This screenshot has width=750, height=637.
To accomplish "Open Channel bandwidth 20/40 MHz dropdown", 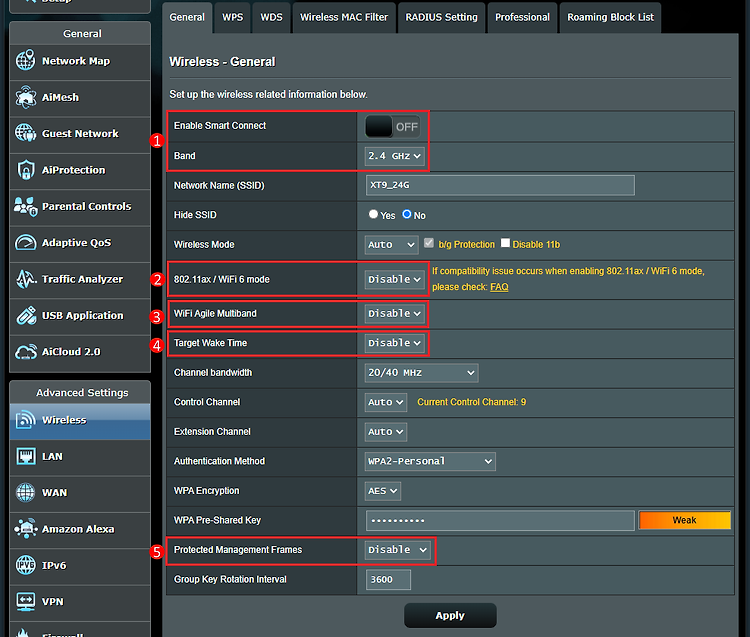I will (421, 373).
